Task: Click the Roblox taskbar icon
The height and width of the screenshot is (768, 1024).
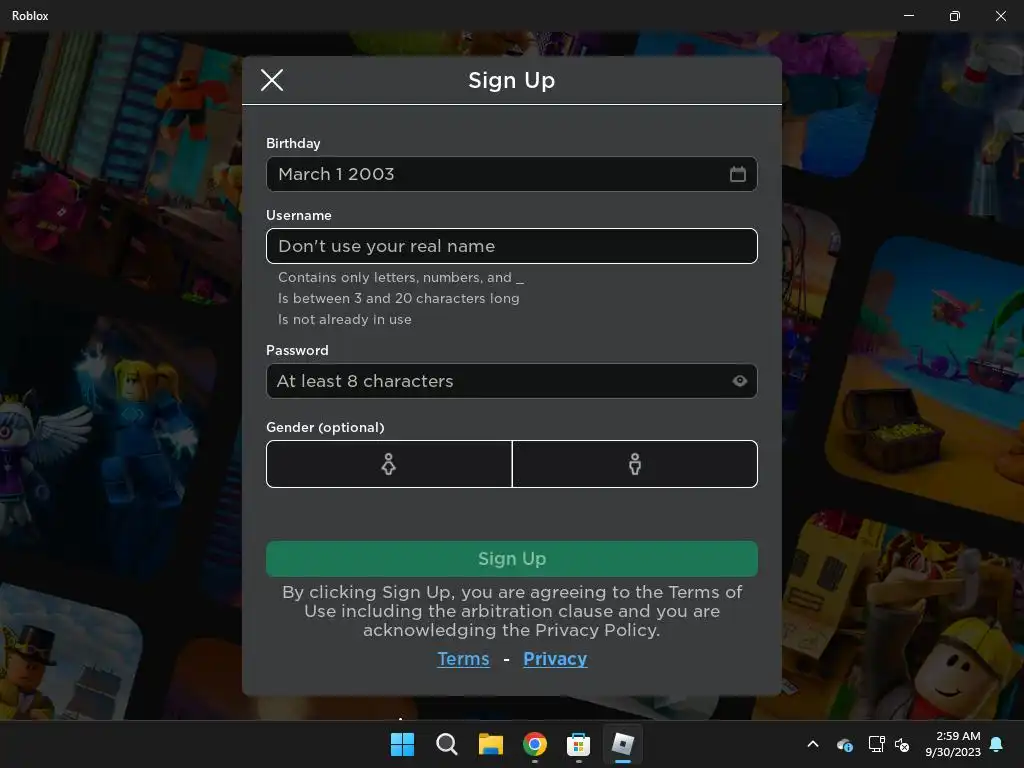Action: click(622, 744)
